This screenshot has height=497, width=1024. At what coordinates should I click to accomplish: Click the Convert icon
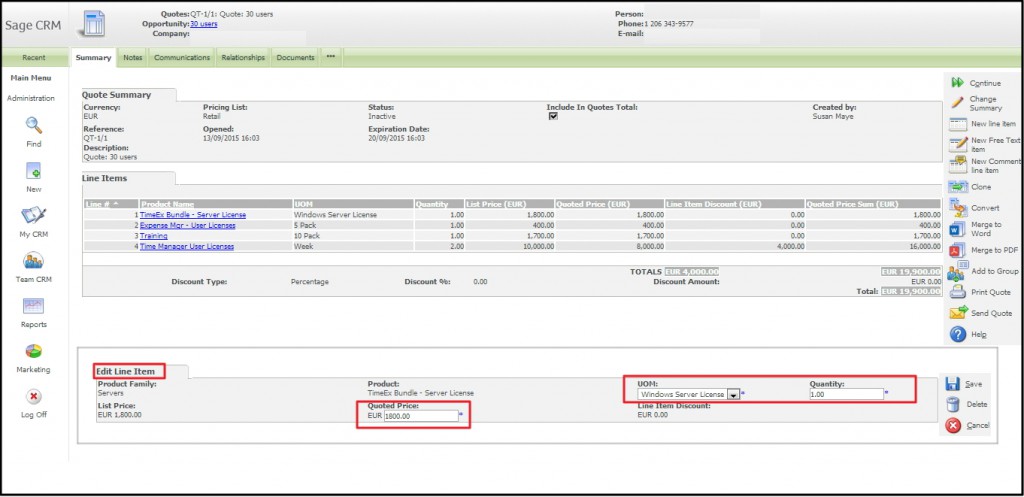[x=958, y=208]
